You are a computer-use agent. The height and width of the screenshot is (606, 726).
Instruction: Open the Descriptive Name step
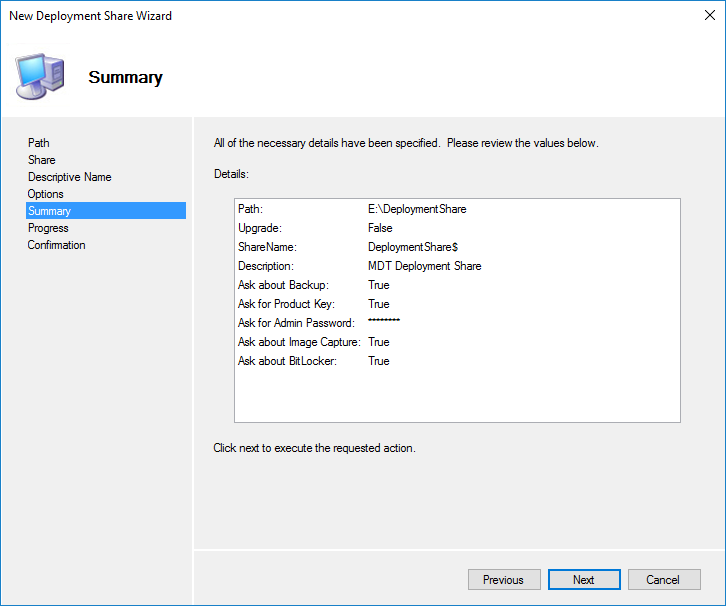(70, 177)
